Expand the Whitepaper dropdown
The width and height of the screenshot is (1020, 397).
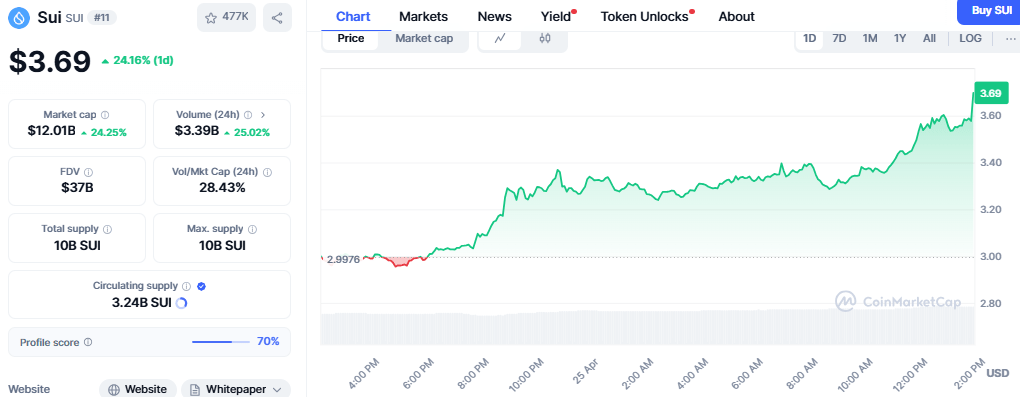point(236,389)
